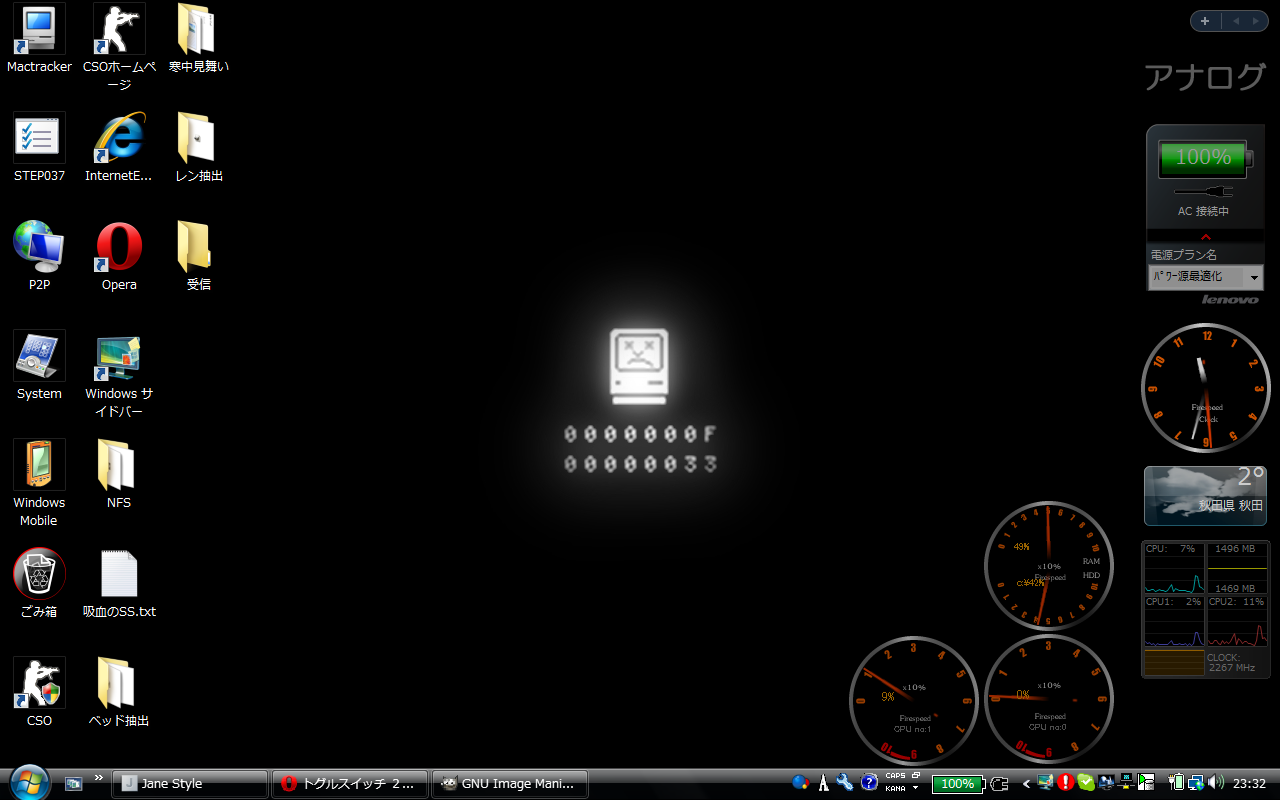The height and width of the screenshot is (800, 1280).
Task: Open the Windows Start menu orb
Action: pos(29,782)
